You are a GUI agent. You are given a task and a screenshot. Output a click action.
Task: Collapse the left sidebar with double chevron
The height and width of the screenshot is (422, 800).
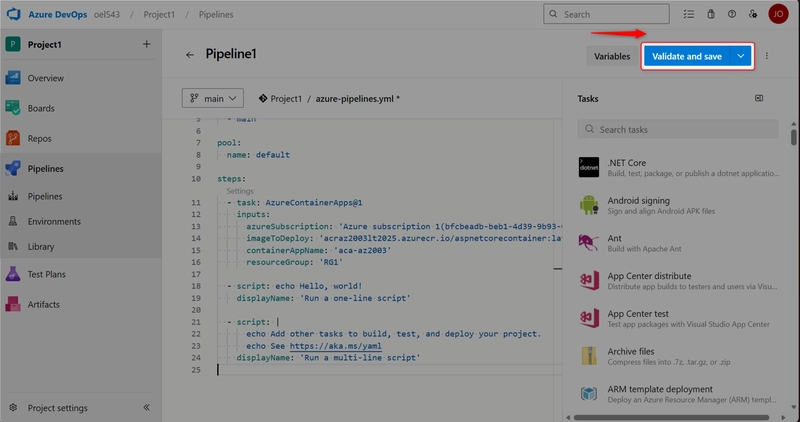click(146, 408)
